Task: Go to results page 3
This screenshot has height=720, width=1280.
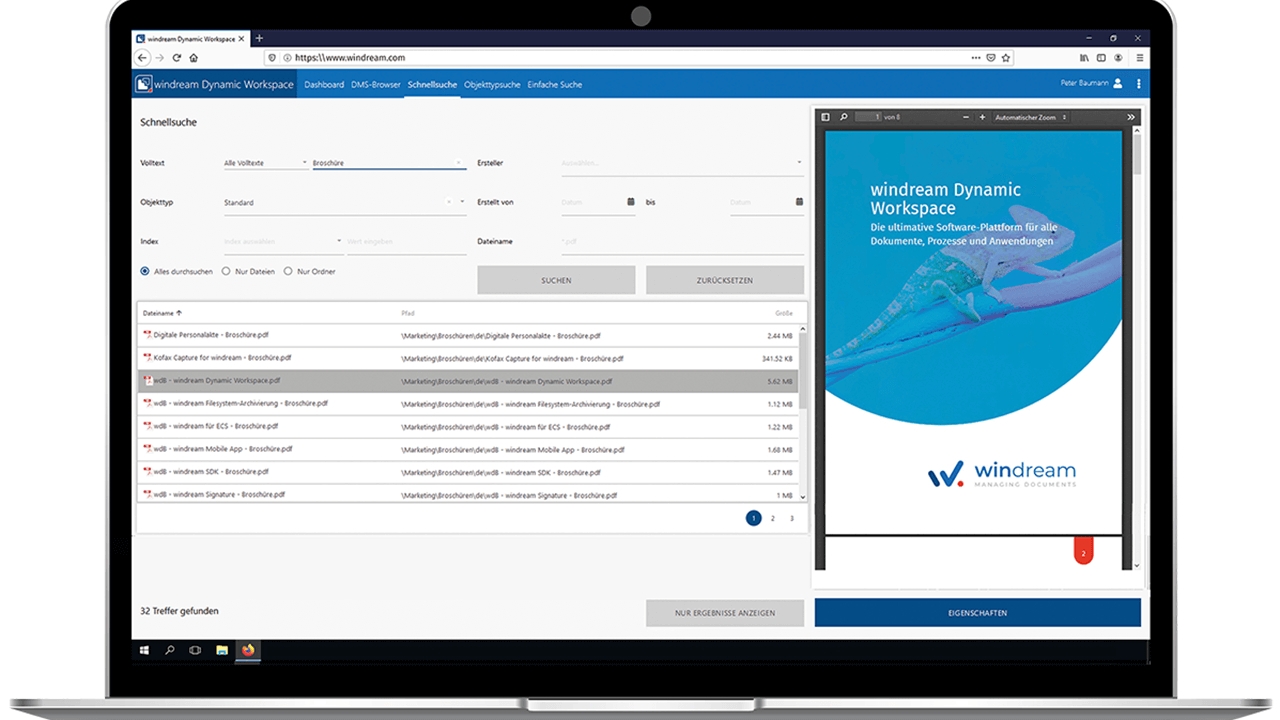Action: click(x=792, y=518)
